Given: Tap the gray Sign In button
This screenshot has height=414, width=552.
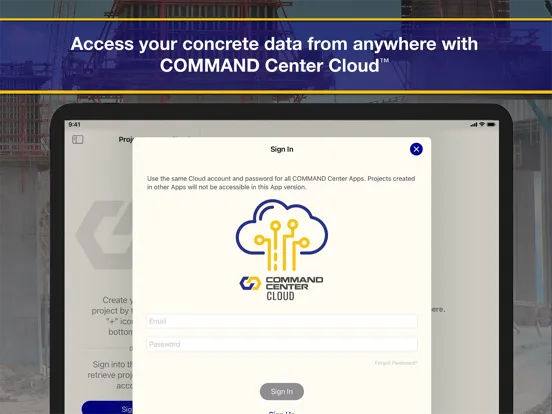Looking at the screenshot, I should 282,391.
